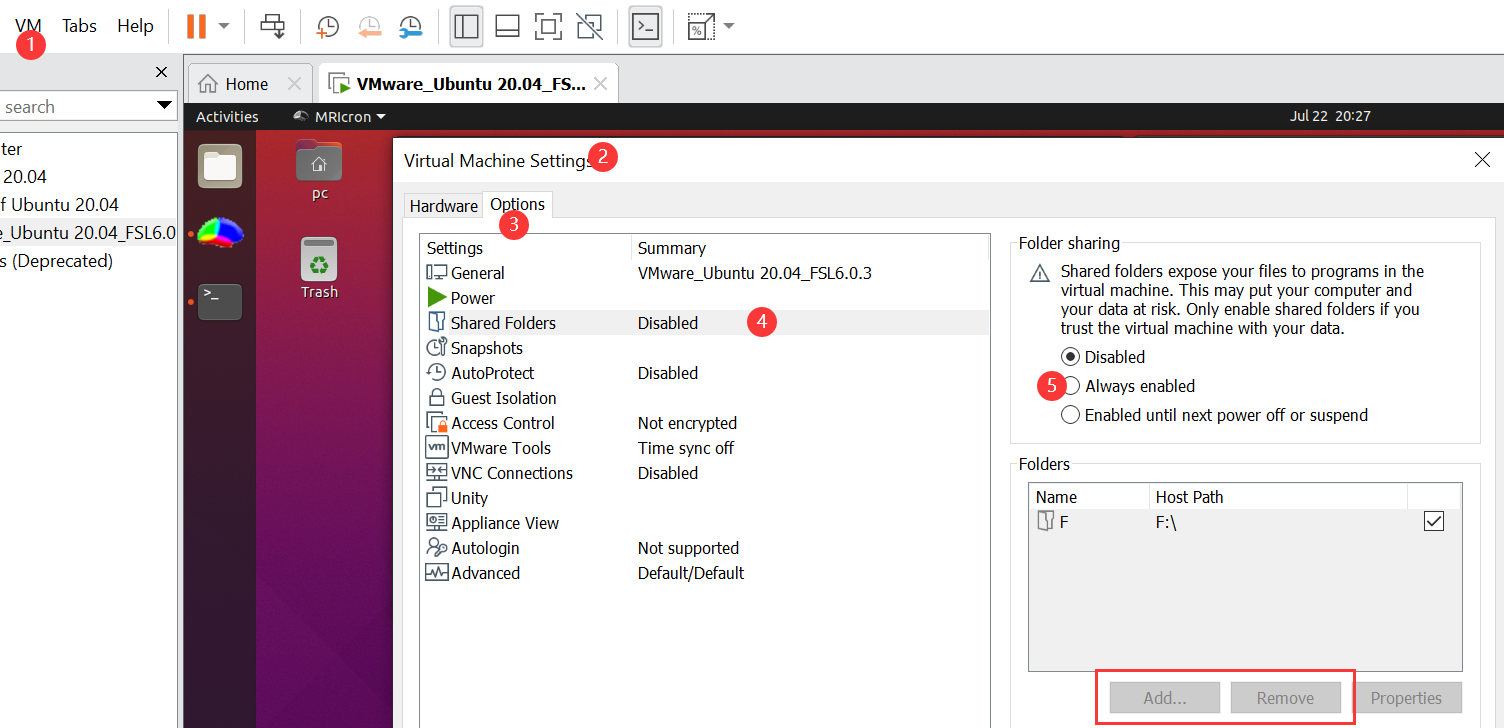Switch to the Hardware tab

[444, 206]
